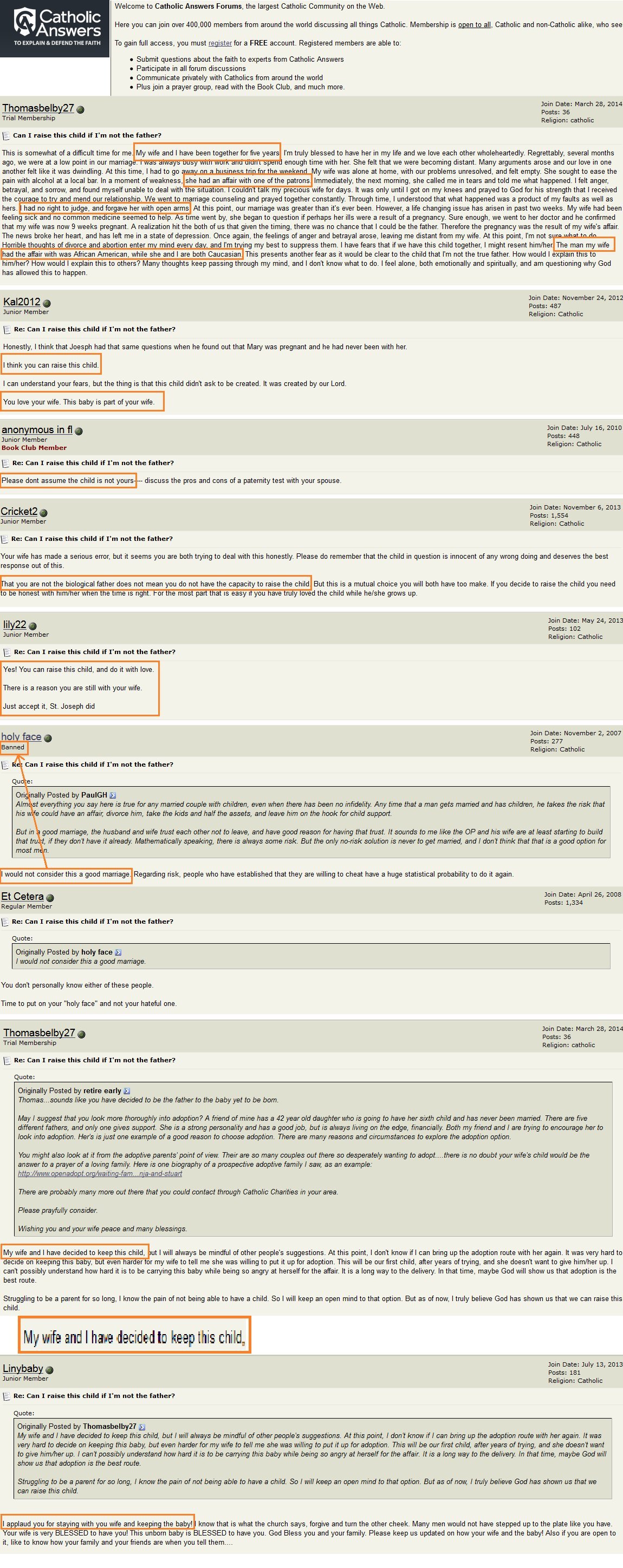This screenshot has width=623, height=1568.
Task: Click status dot next to holy face
Action: [48, 738]
